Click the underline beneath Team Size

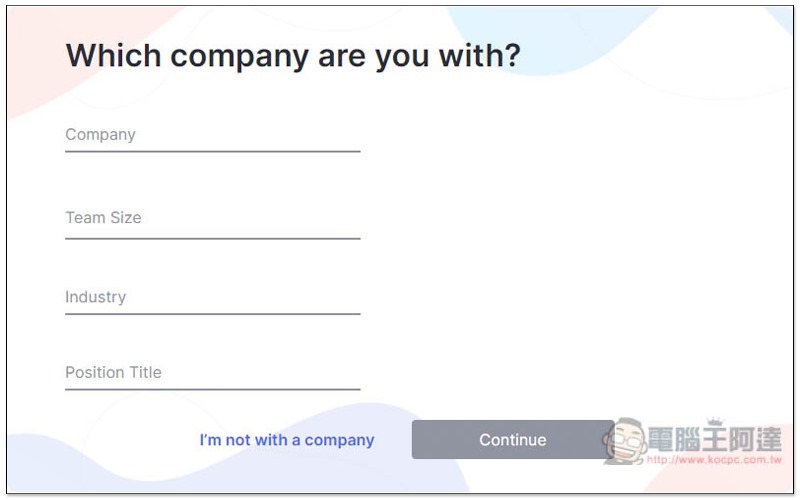[213, 238]
